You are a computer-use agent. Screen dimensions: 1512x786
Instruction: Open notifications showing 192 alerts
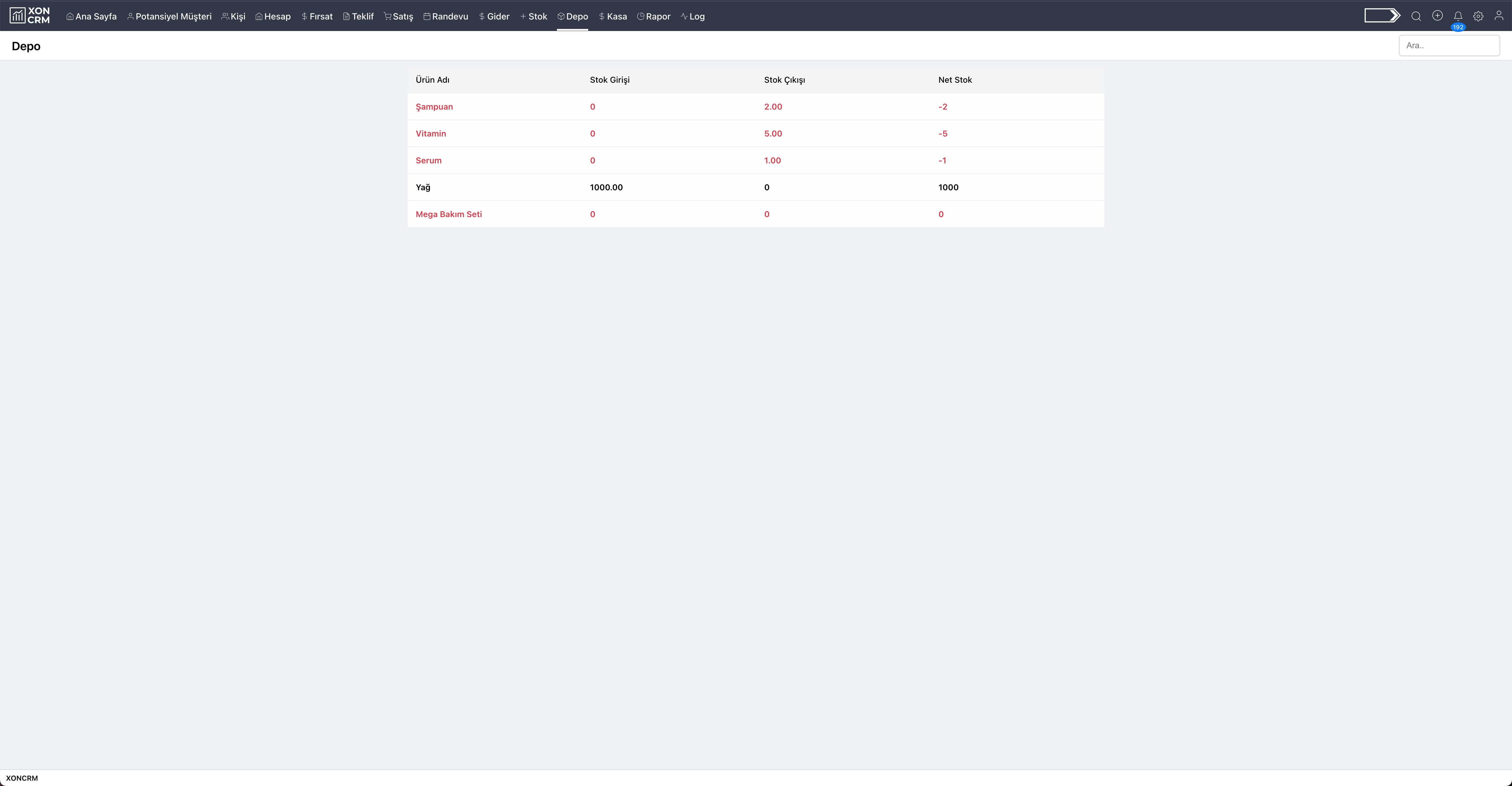[1458, 16]
